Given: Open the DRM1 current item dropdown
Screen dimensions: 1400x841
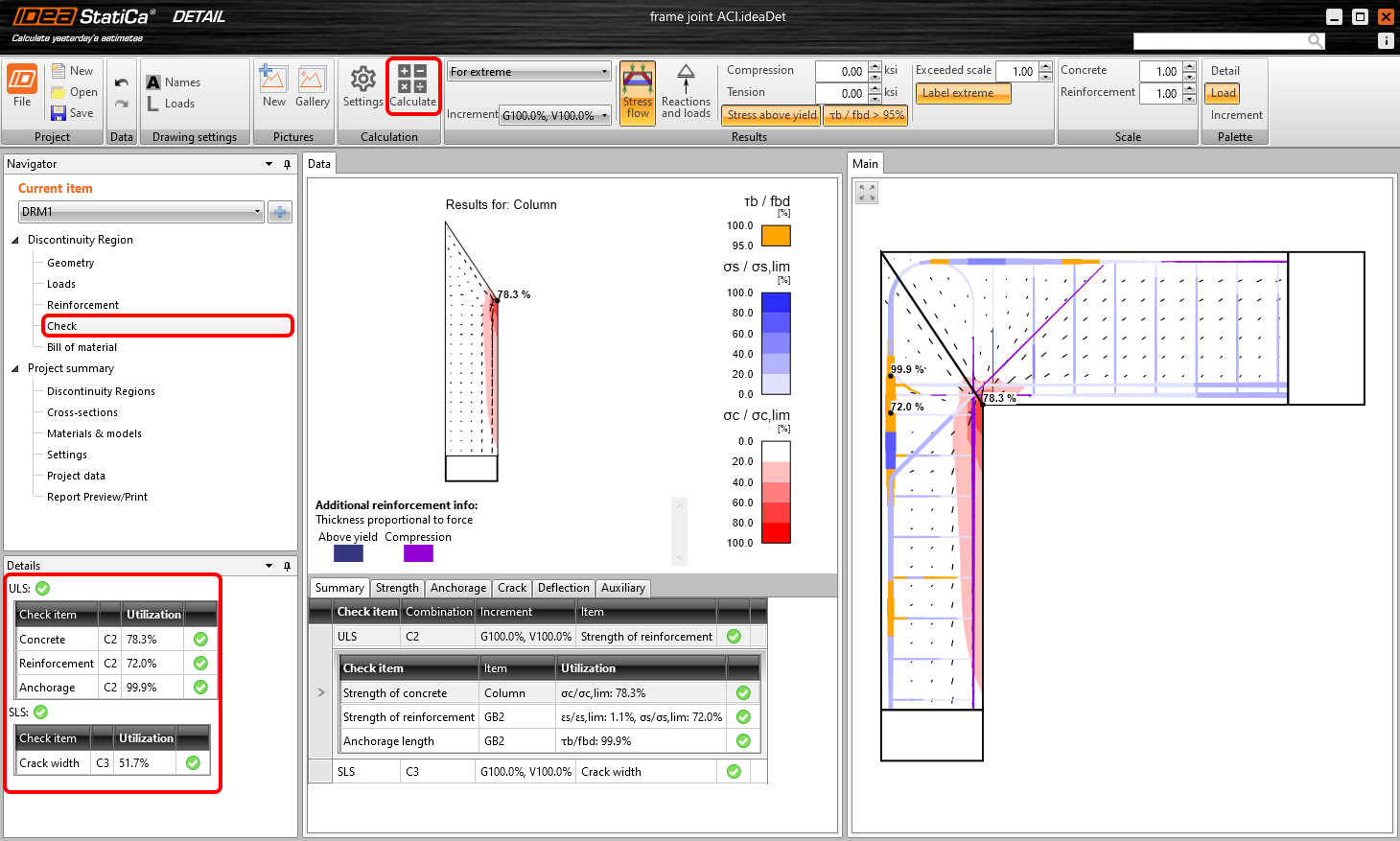Looking at the screenshot, I should tap(141, 212).
